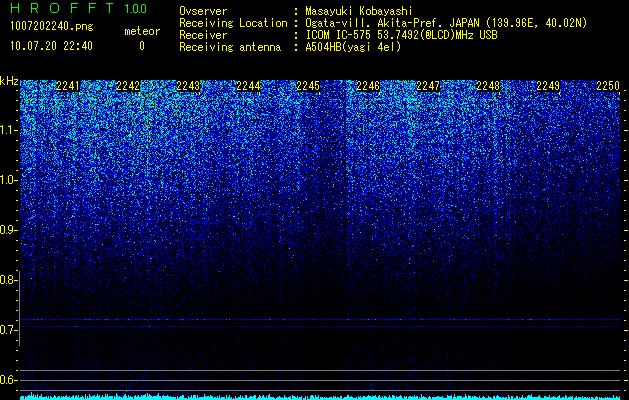
Task: Click the HROFFT 1.0.0 title text
Action: point(79,8)
